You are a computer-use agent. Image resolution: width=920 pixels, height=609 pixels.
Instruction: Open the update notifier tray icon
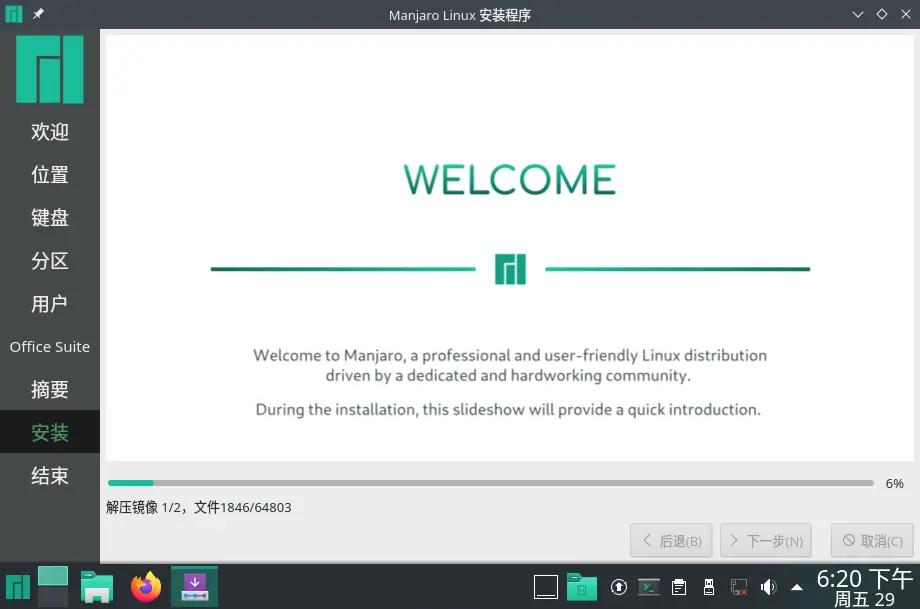pos(619,587)
